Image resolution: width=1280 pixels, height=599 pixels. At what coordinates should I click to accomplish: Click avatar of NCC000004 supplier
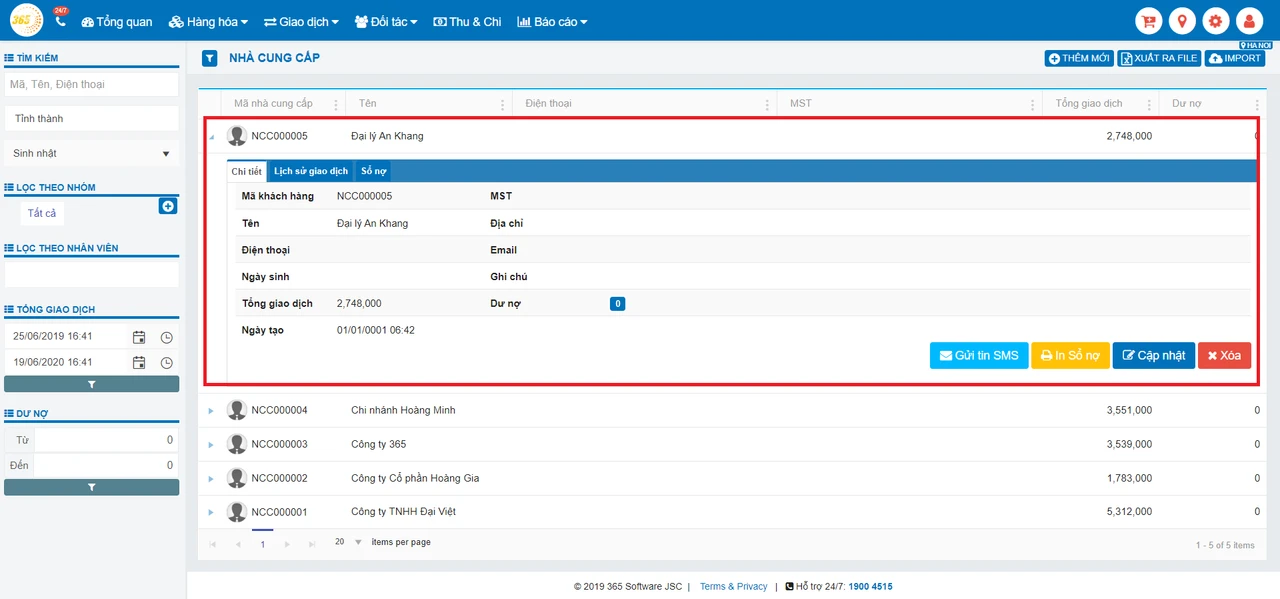(237, 410)
